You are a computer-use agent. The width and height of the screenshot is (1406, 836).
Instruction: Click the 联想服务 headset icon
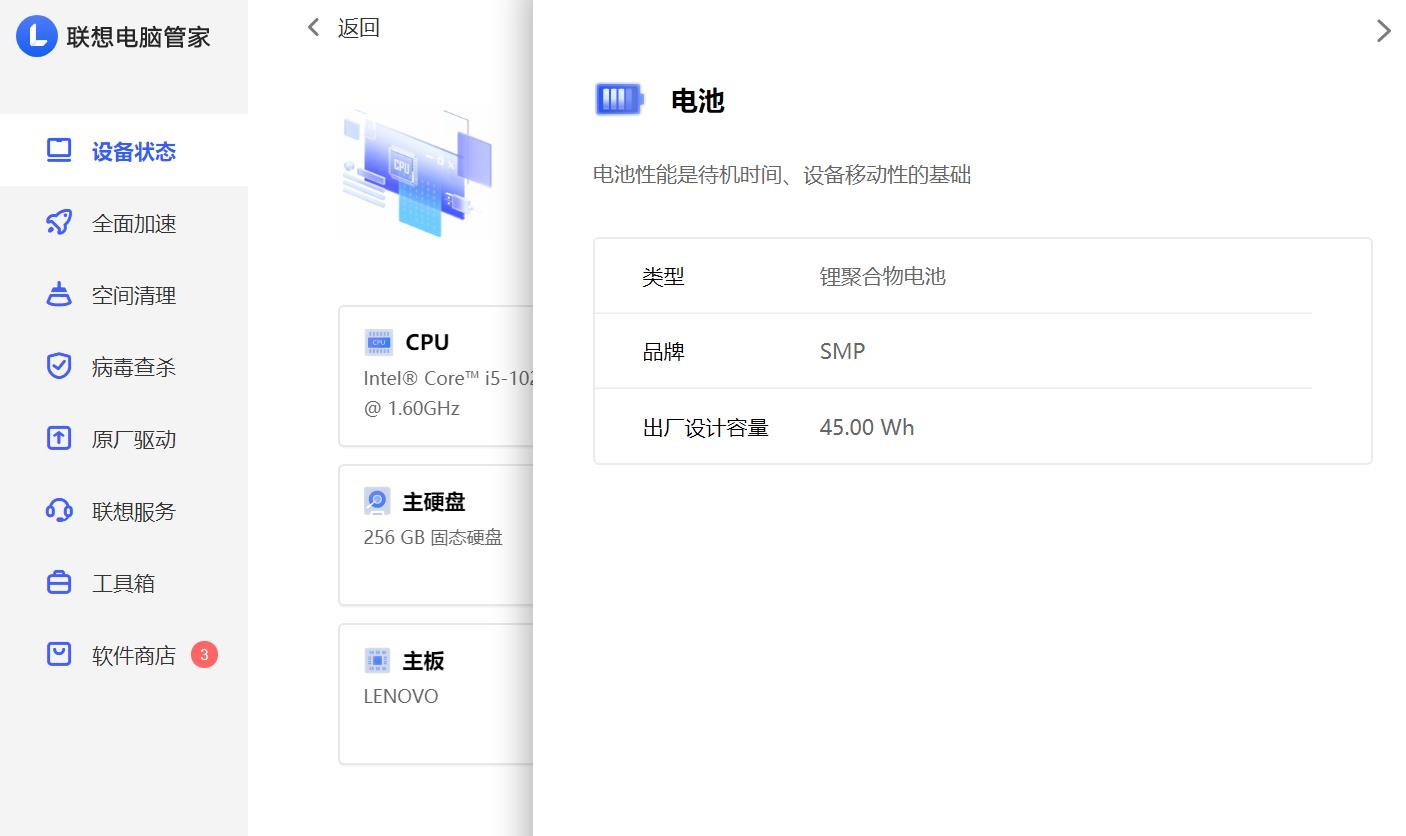[x=59, y=511]
